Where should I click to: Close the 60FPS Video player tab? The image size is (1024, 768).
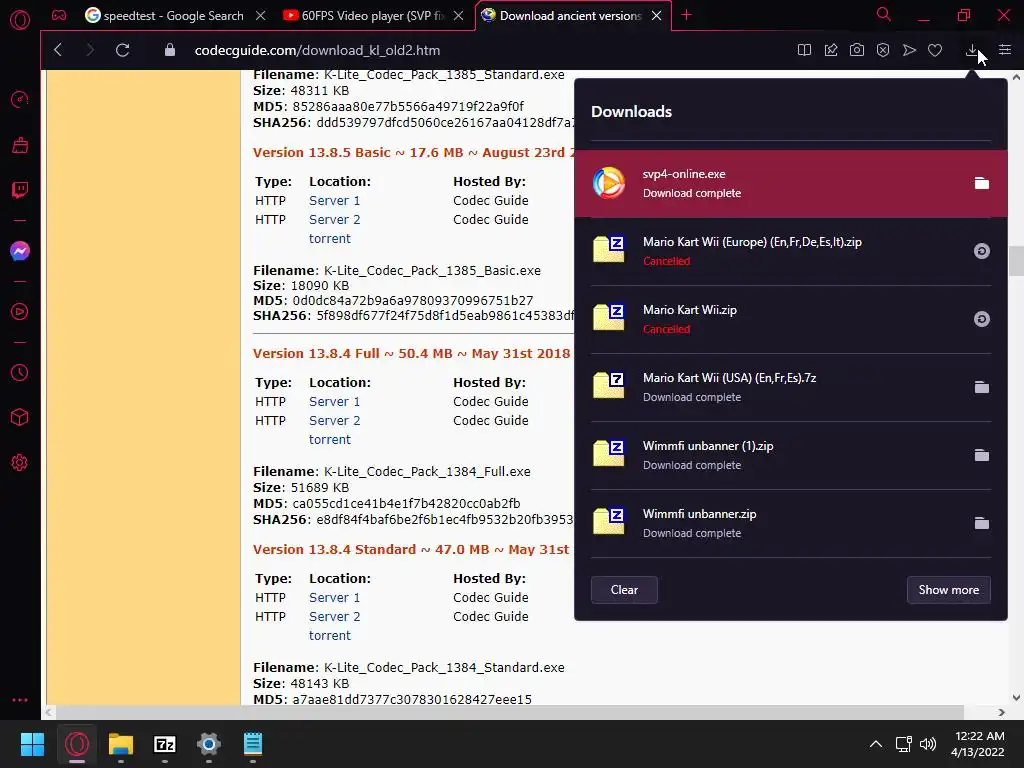458,16
